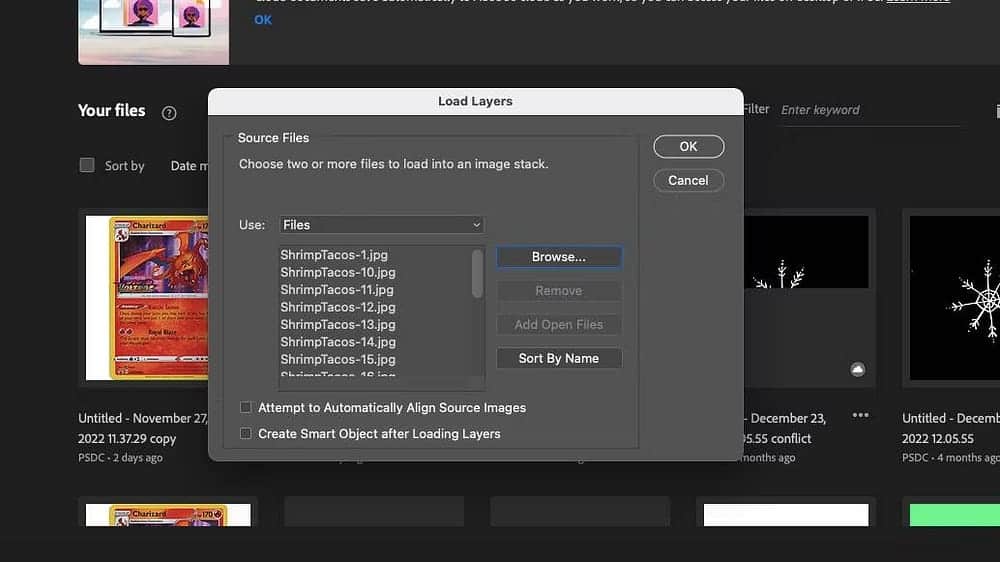Viewport: 1000px width, 562px height.
Task: Click the Browse... button
Action: (558, 257)
